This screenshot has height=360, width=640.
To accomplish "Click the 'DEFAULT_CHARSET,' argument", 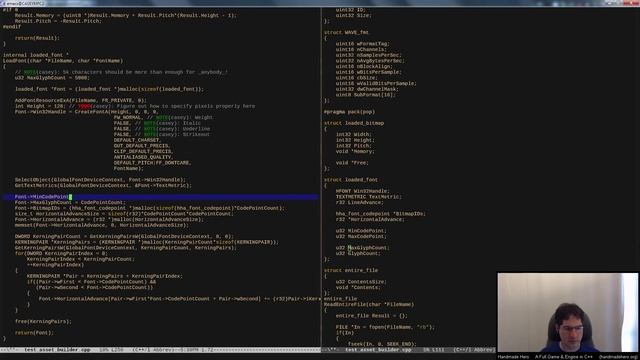I will tap(138, 140).
